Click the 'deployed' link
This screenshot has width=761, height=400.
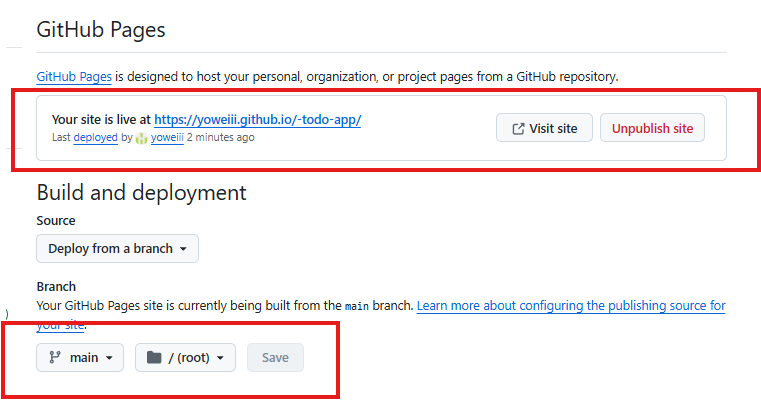[96, 137]
